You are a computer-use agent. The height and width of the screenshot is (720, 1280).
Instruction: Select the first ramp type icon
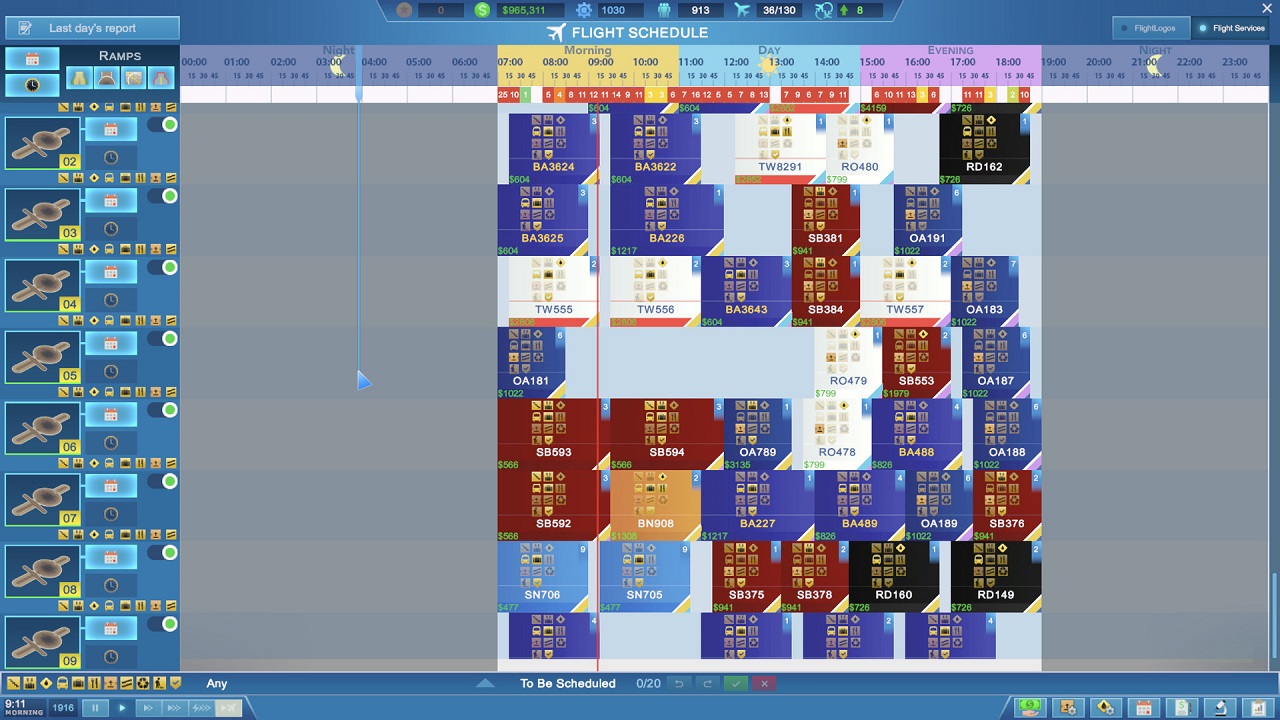pyautogui.click(x=80, y=78)
